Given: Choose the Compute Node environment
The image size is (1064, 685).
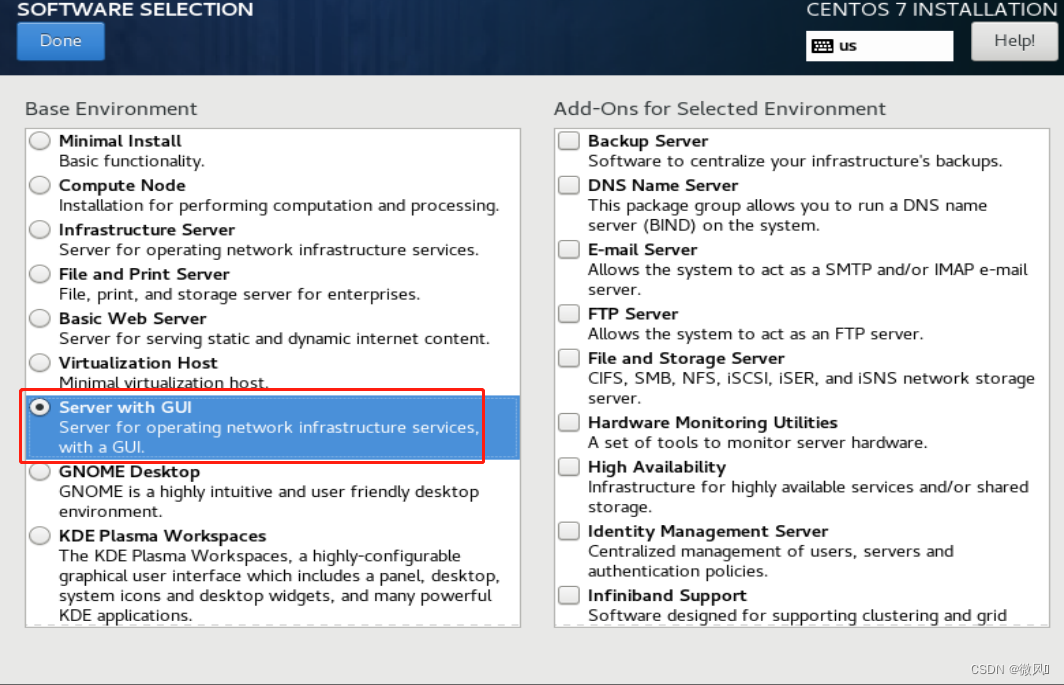Looking at the screenshot, I should click(40, 185).
